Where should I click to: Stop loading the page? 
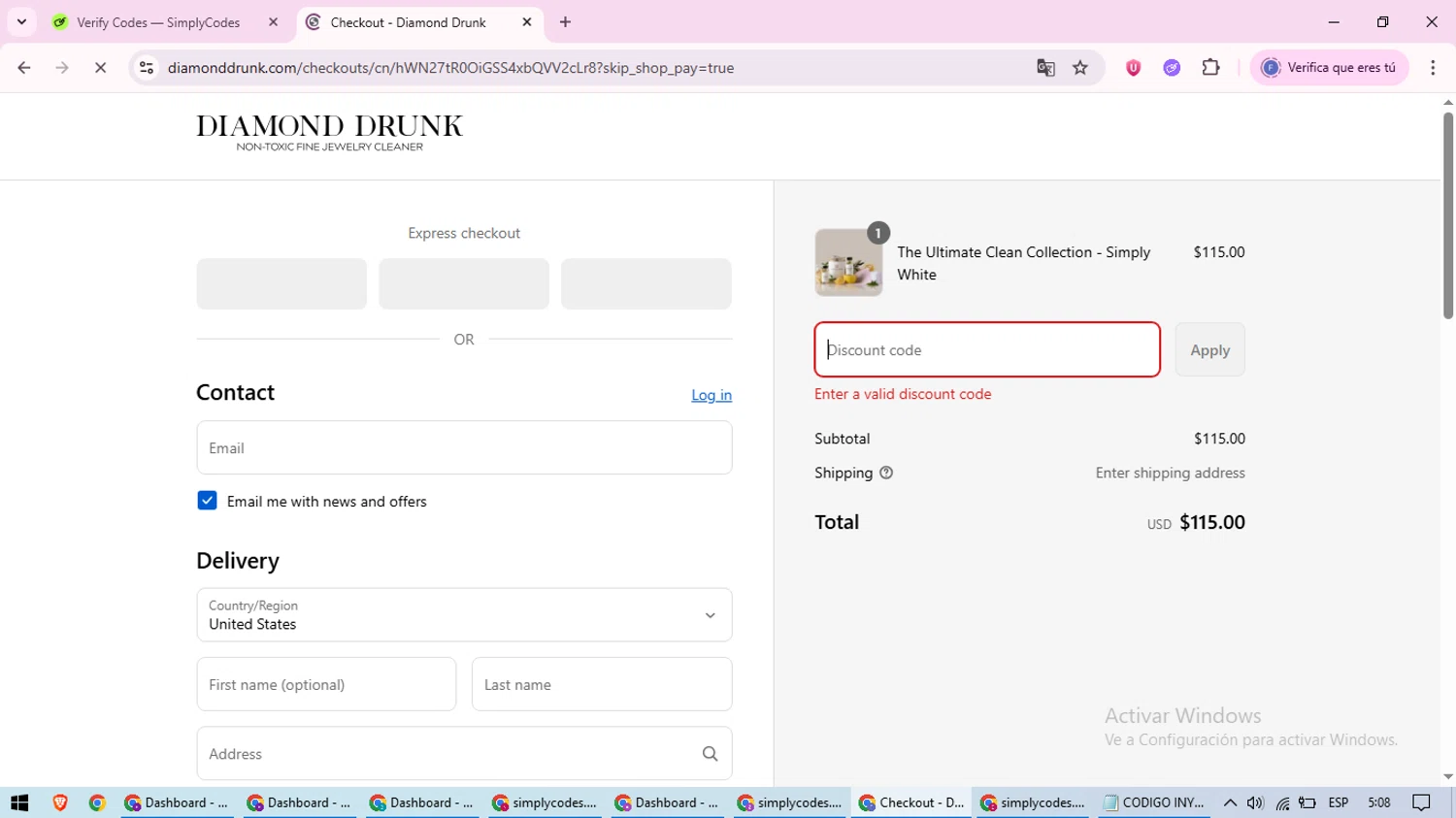pyautogui.click(x=100, y=68)
